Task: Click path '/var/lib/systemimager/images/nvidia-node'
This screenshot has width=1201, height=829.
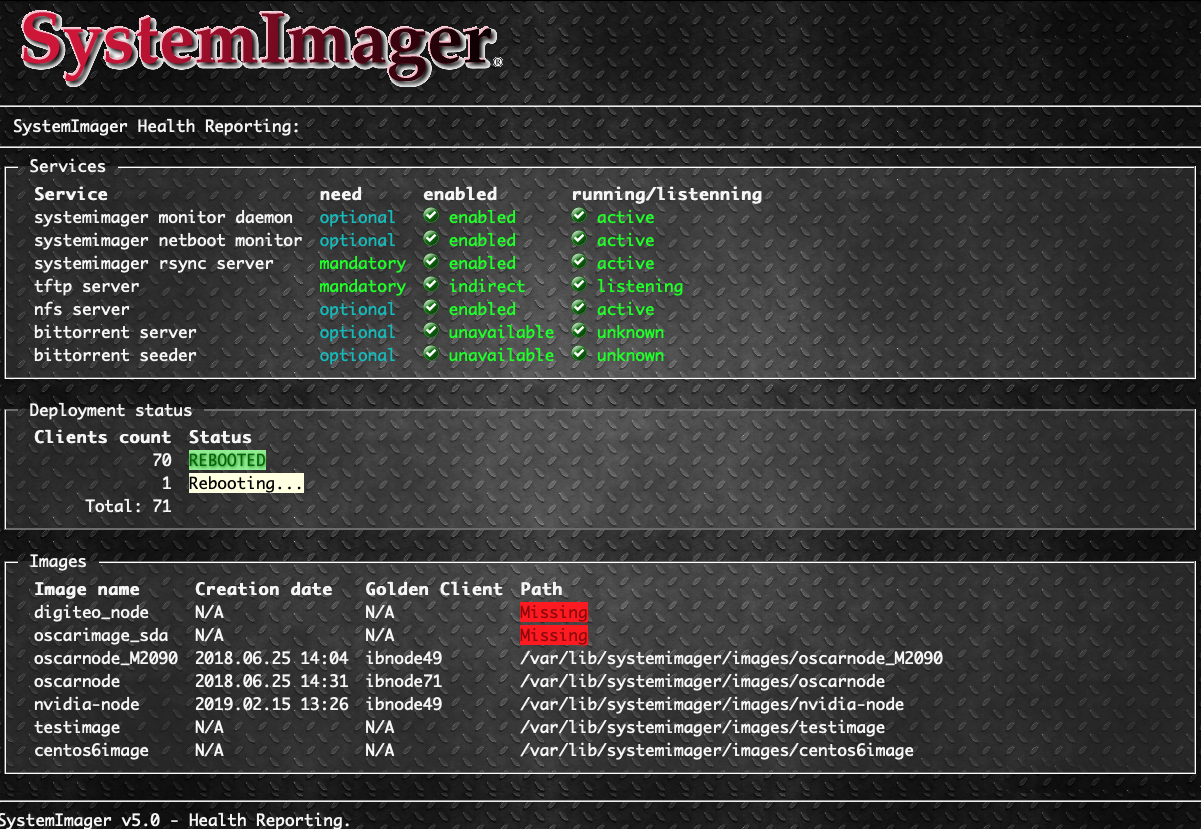Action: (x=712, y=704)
